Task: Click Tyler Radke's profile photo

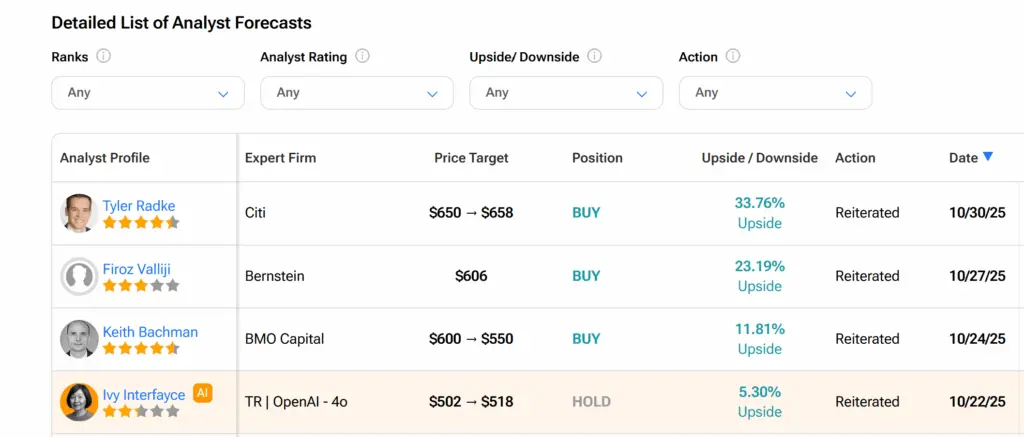Action: (78, 213)
